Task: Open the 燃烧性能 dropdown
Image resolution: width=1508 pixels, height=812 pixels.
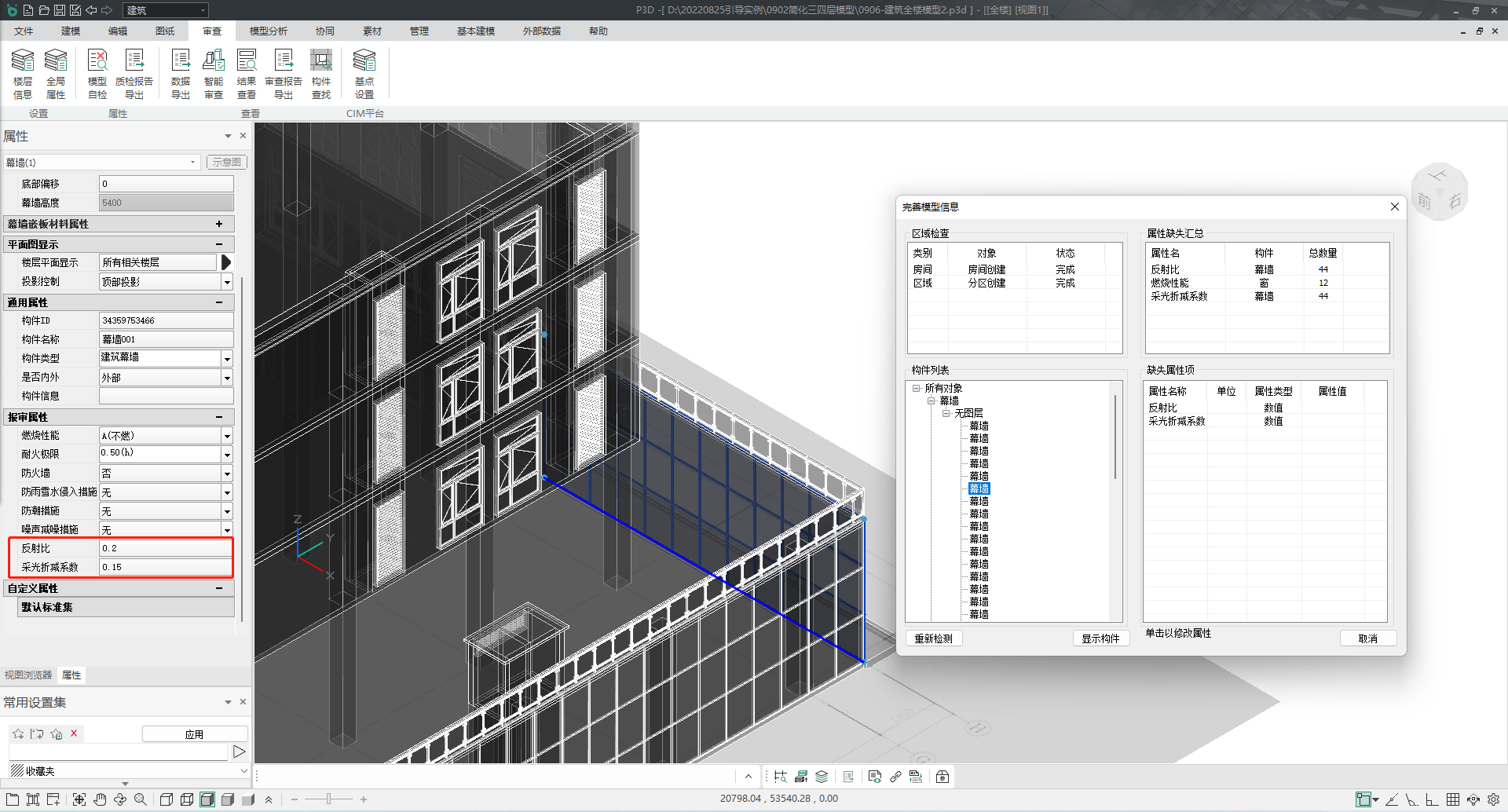Action: tap(227, 436)
